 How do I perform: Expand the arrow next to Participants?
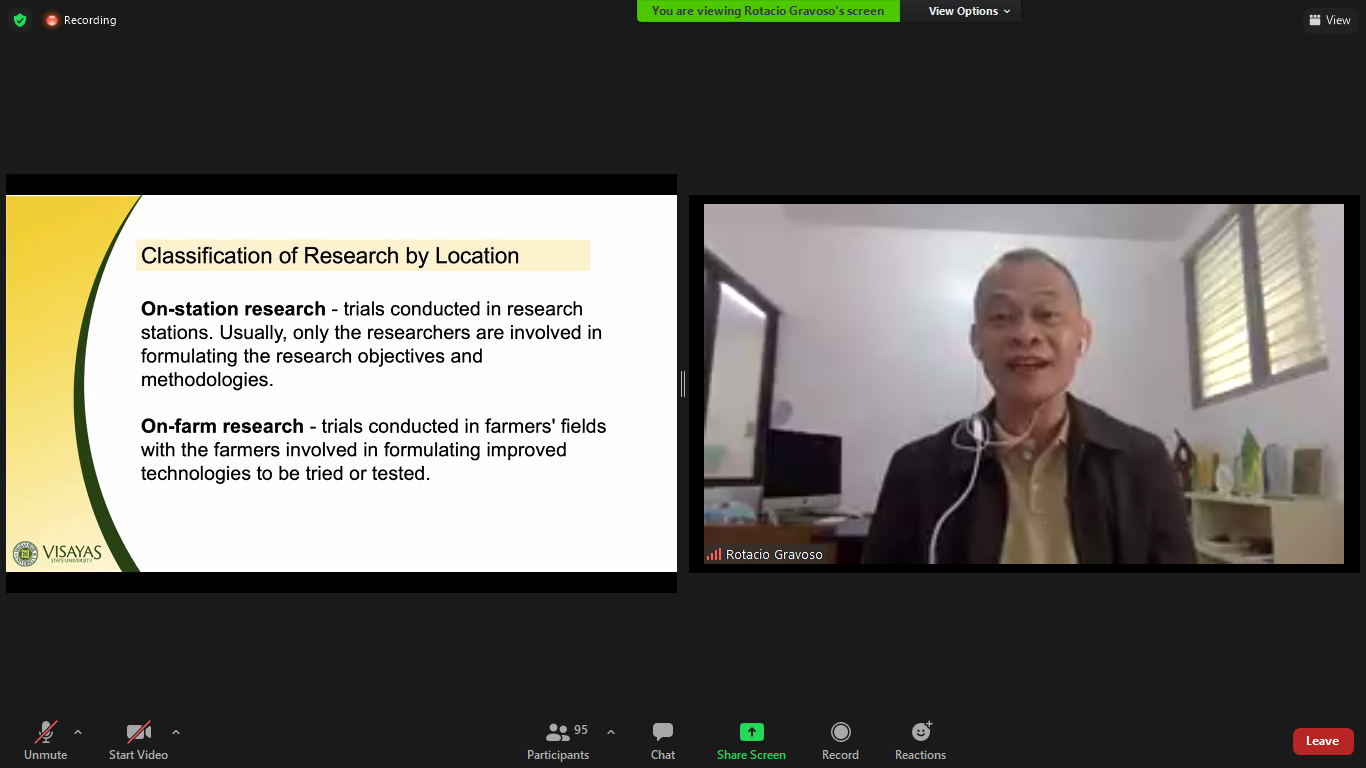[x=611, y=732]
